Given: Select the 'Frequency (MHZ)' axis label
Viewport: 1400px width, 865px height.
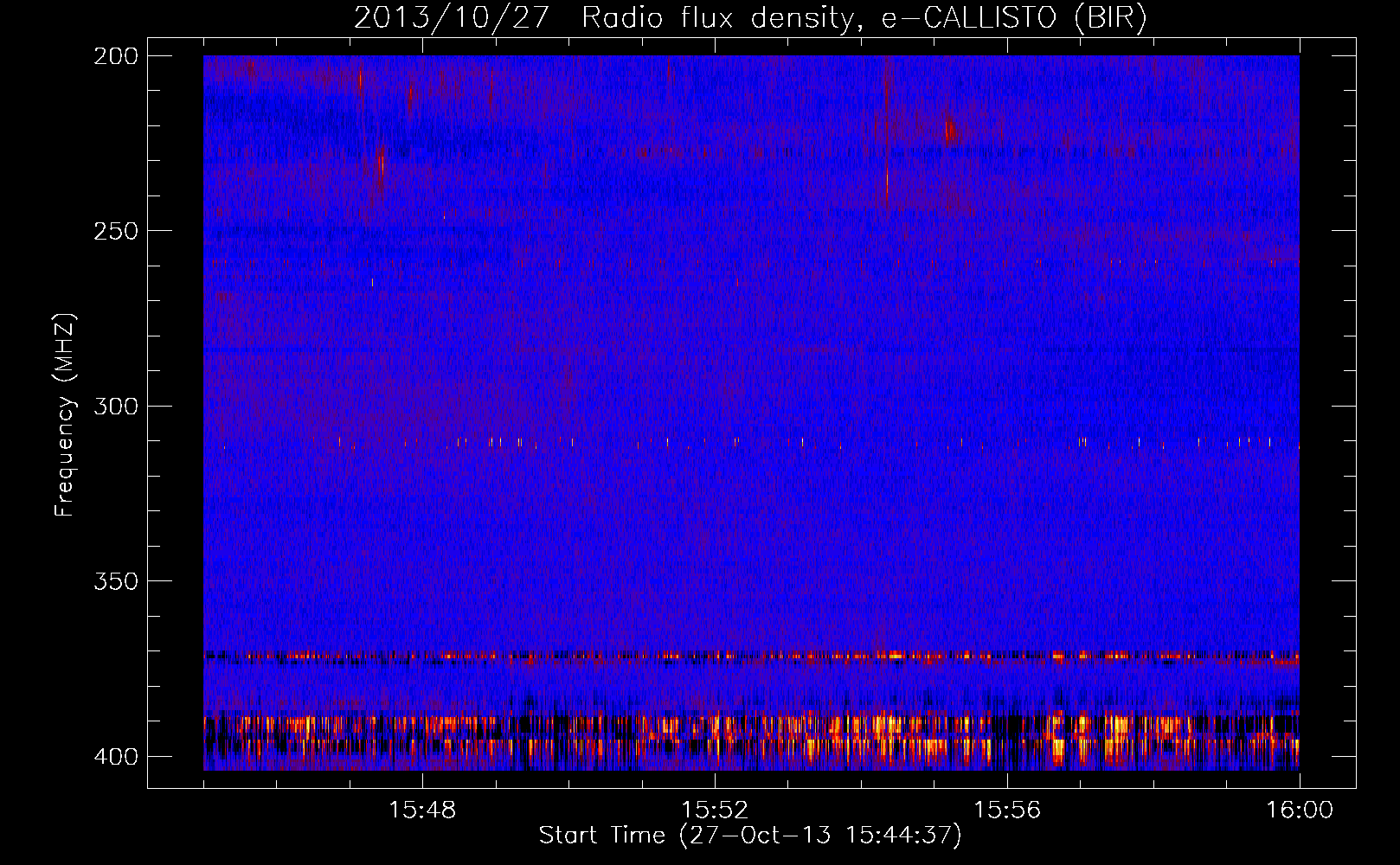Looking at the screenshot, I should [65, 414].
